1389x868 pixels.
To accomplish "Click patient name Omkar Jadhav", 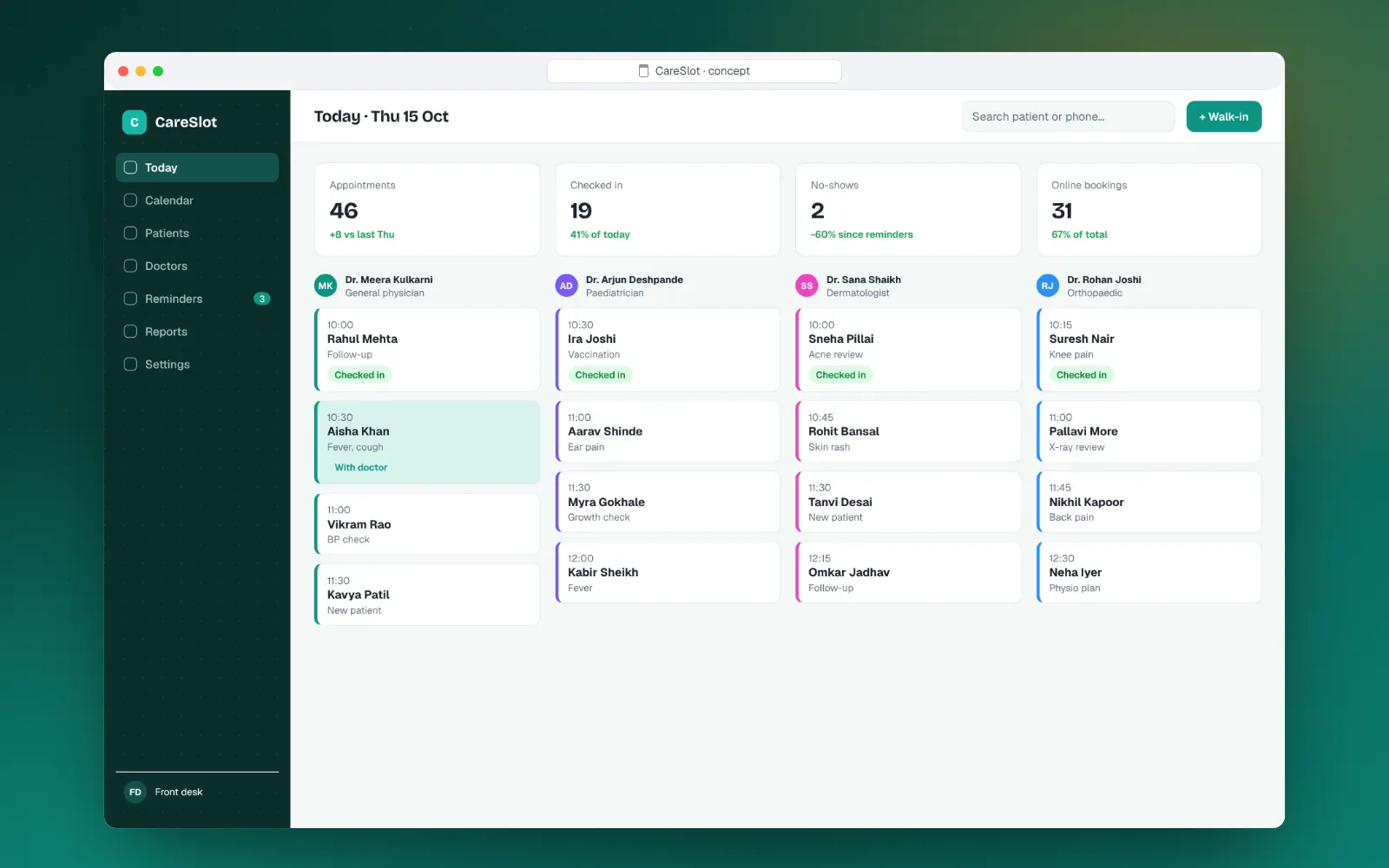I will (849, 572).
